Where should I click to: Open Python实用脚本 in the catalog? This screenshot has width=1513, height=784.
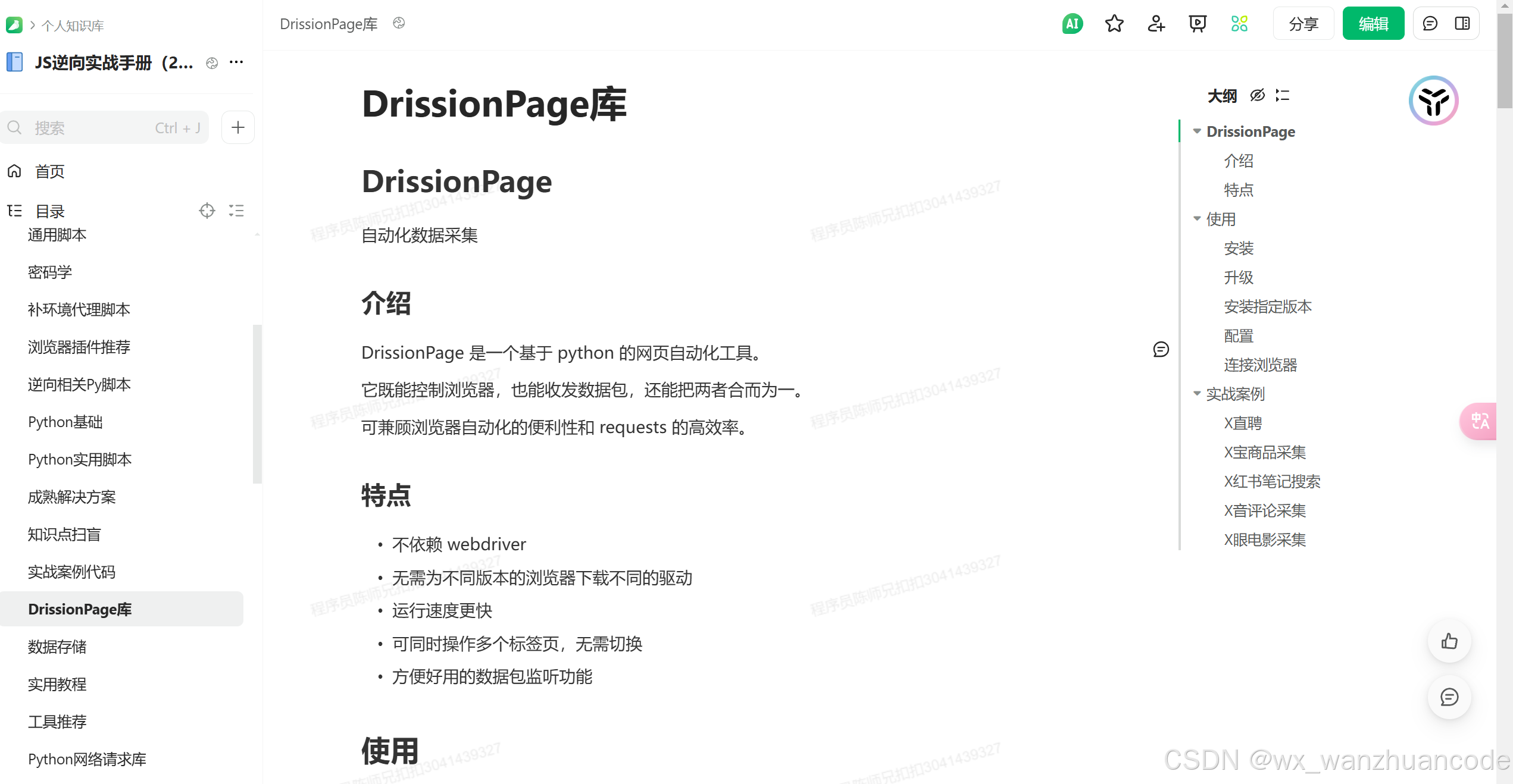tap(80, 459)
